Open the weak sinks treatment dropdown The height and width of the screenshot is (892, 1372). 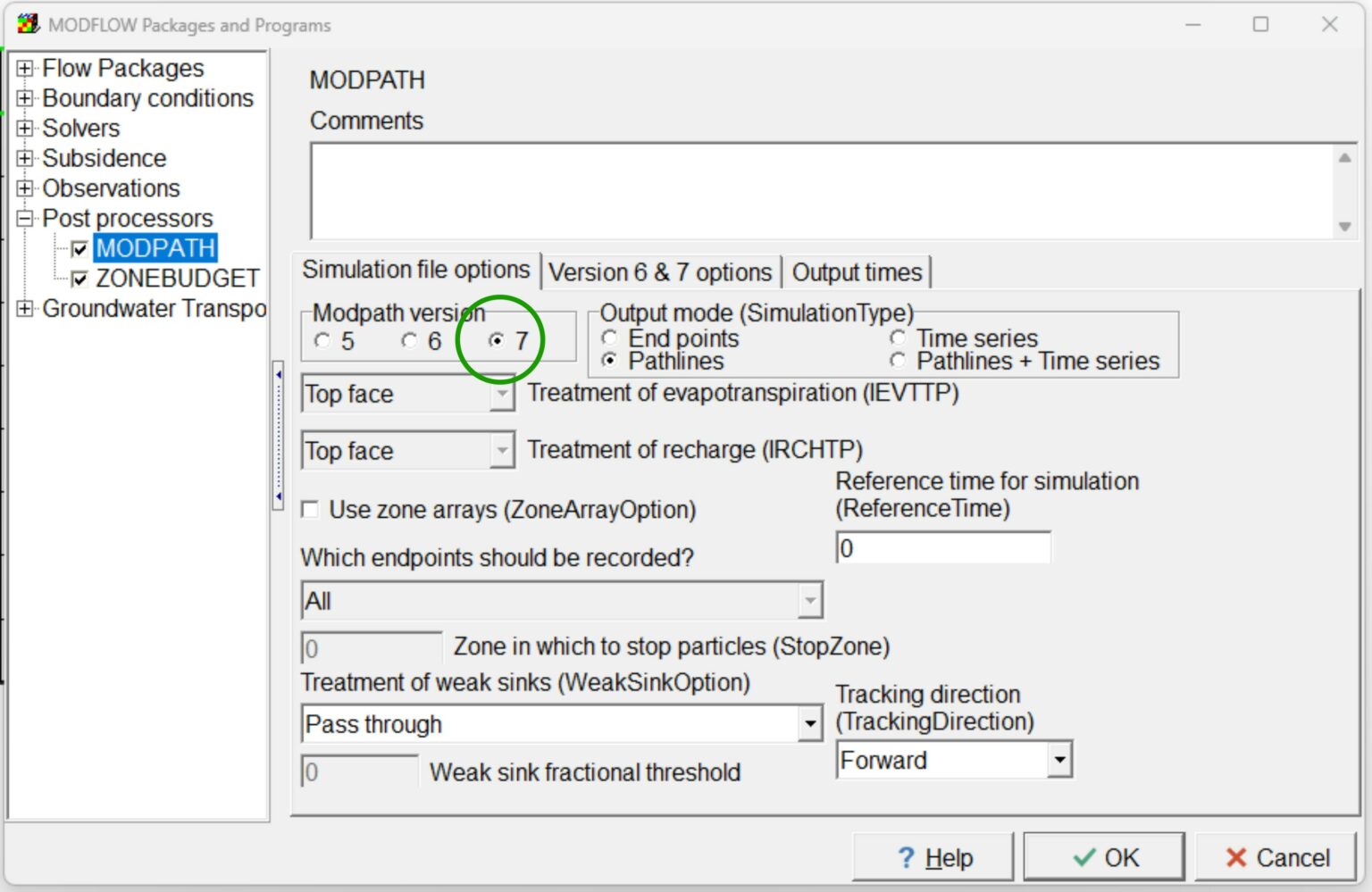point(808,723)
